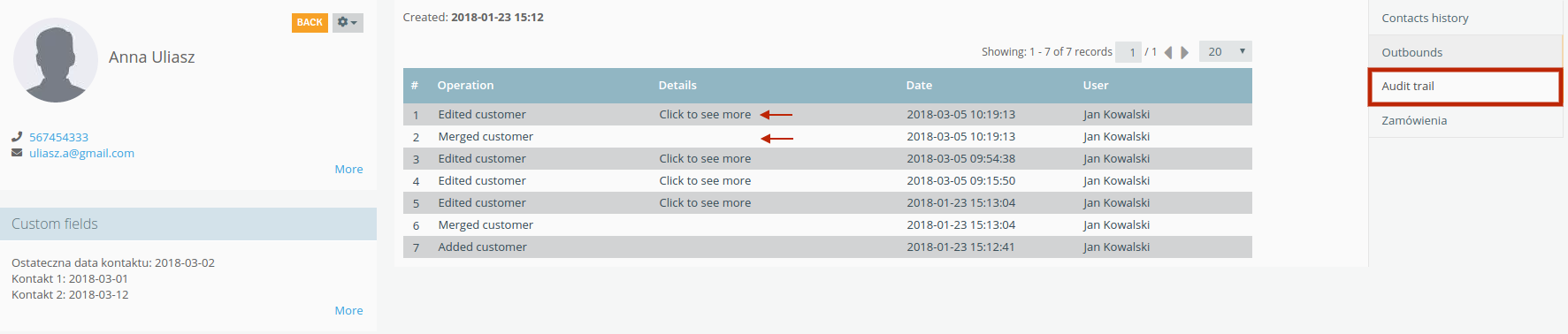Screen dimensions: 1568x334
Task: Expand contact details with More link
Action: point(348,169)
